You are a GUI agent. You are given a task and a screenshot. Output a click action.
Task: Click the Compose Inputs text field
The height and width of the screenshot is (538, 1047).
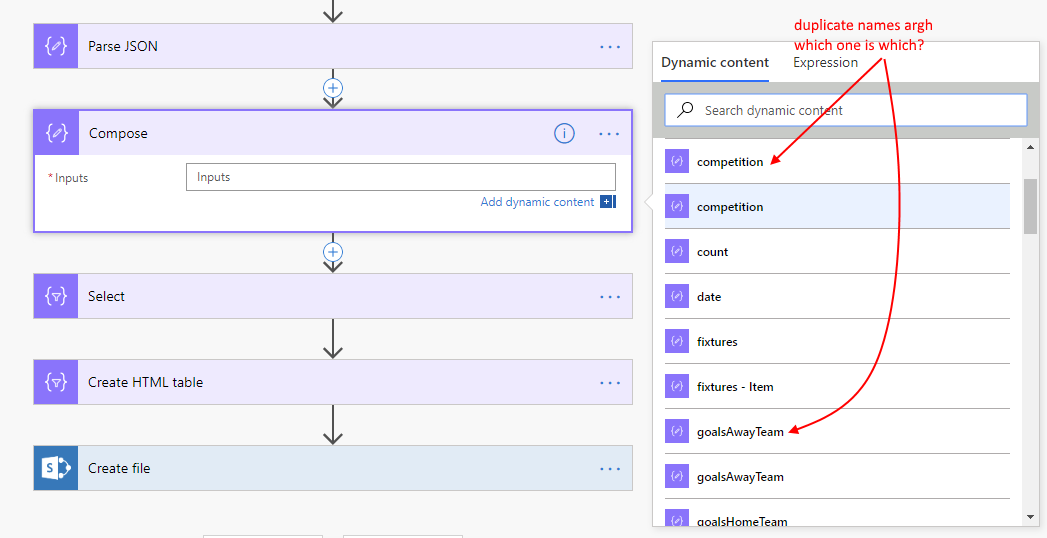click(x=400, y=177)
